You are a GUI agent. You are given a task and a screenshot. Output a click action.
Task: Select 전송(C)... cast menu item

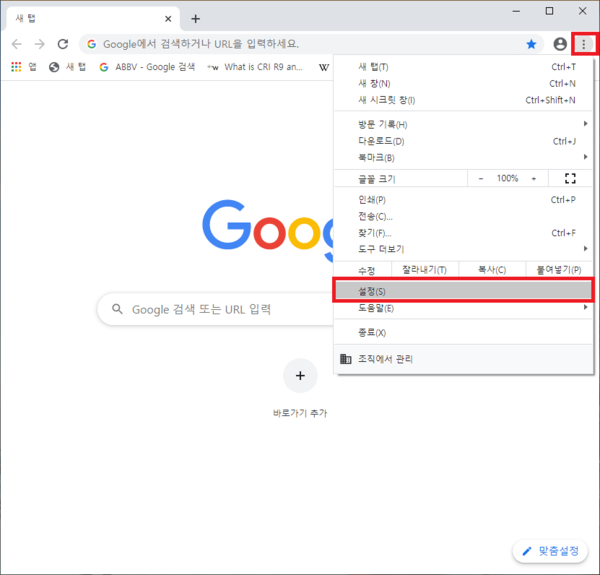pyautogui.click(x=464, y=217)
